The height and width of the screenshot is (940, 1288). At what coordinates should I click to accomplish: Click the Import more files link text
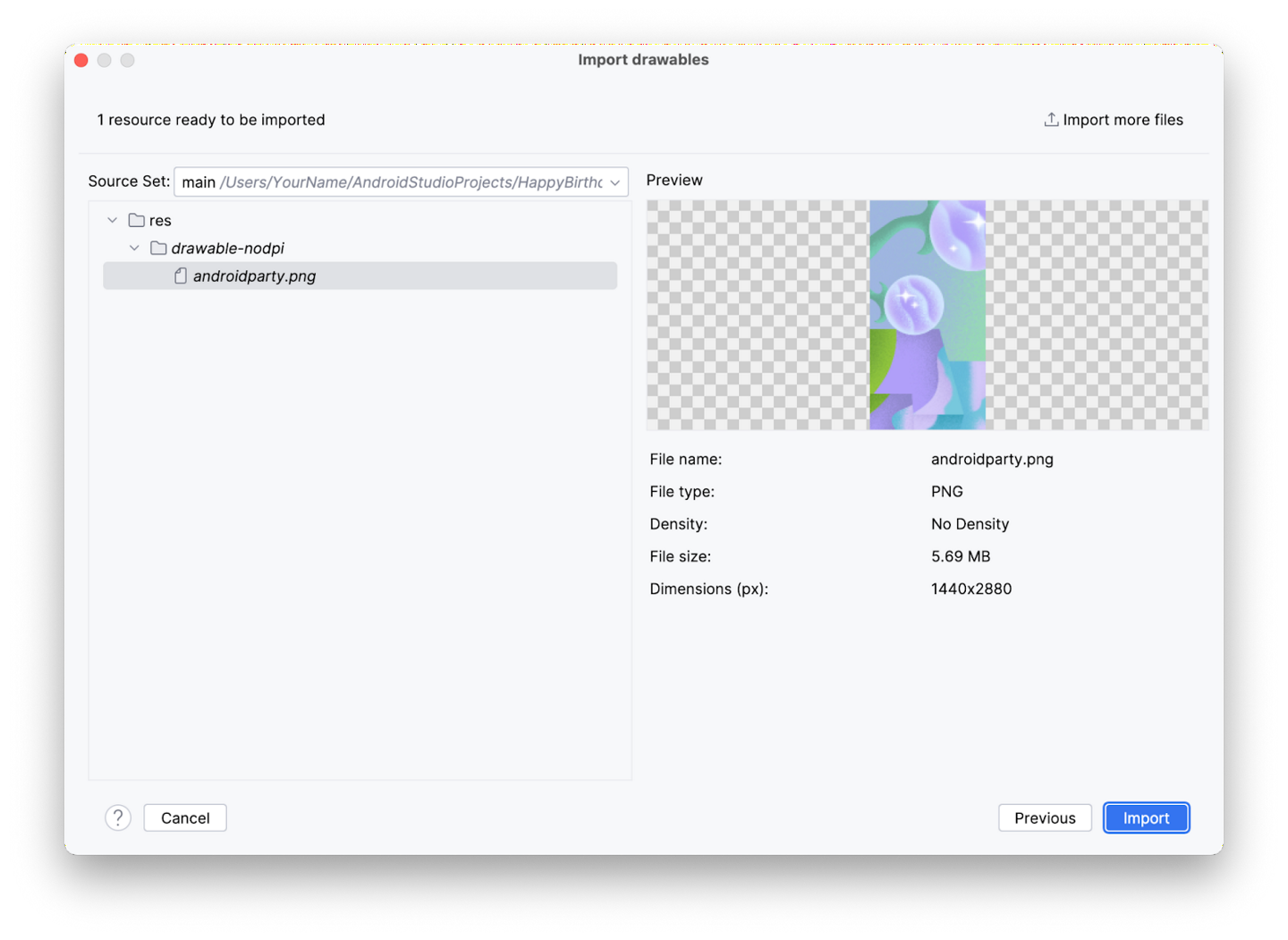click(x=1123, y=120)
